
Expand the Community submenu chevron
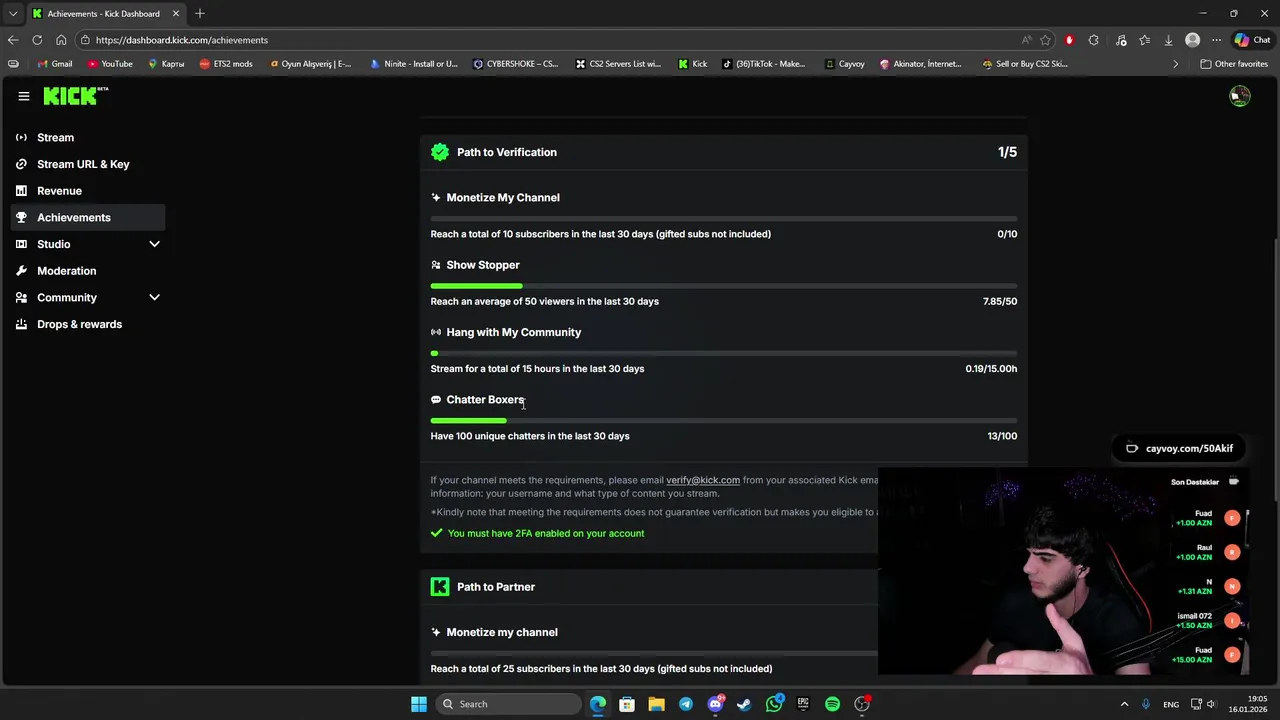pos(154,297)
